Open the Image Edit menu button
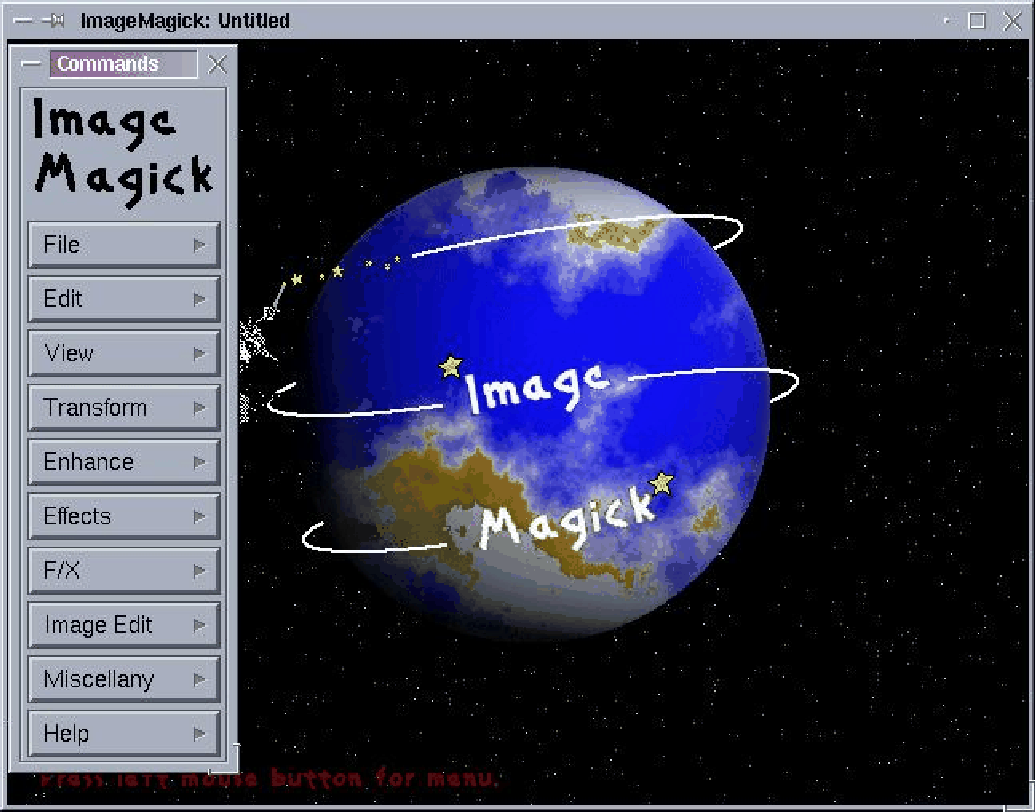 tap(124, 625)
